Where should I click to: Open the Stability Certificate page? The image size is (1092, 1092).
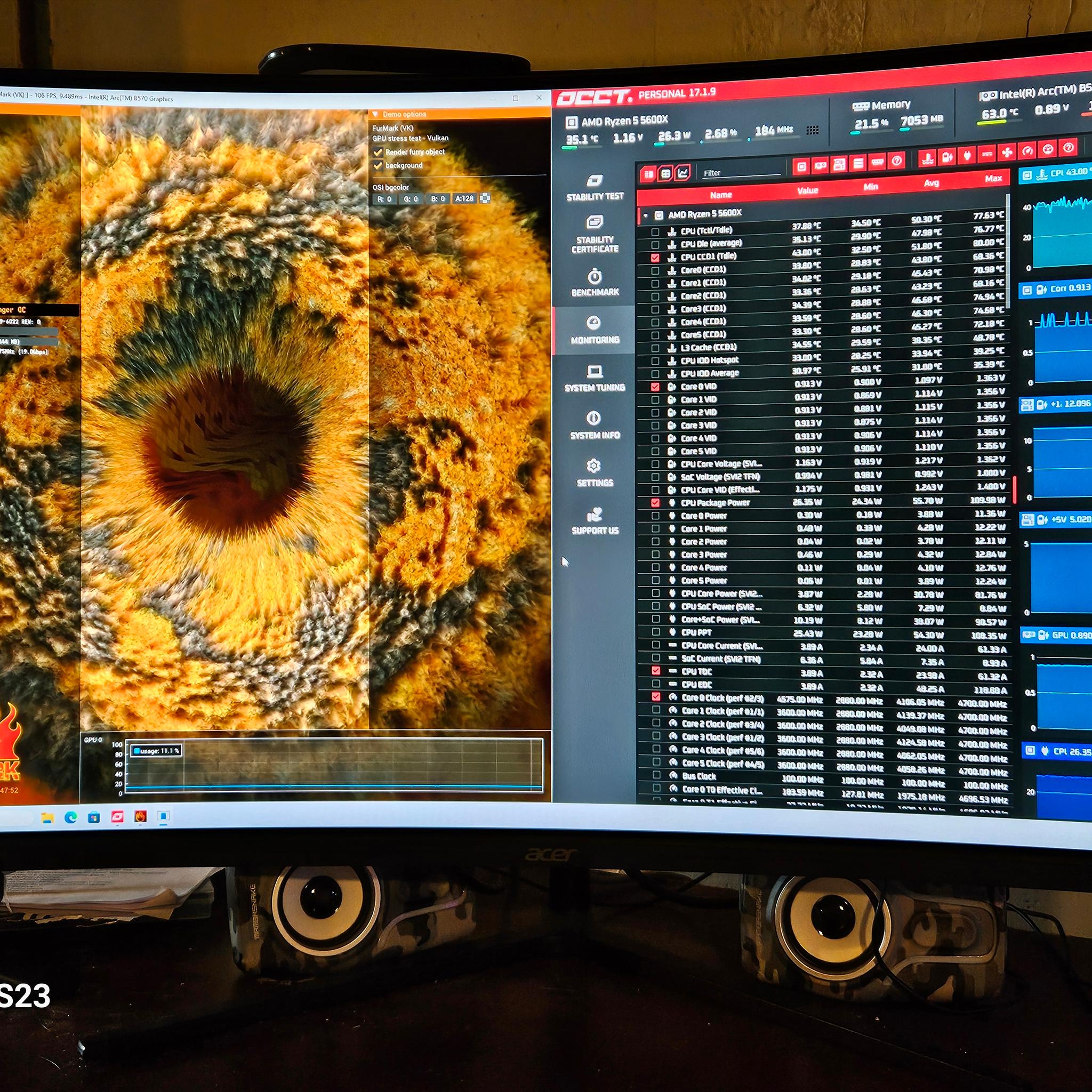pos(595,234)
